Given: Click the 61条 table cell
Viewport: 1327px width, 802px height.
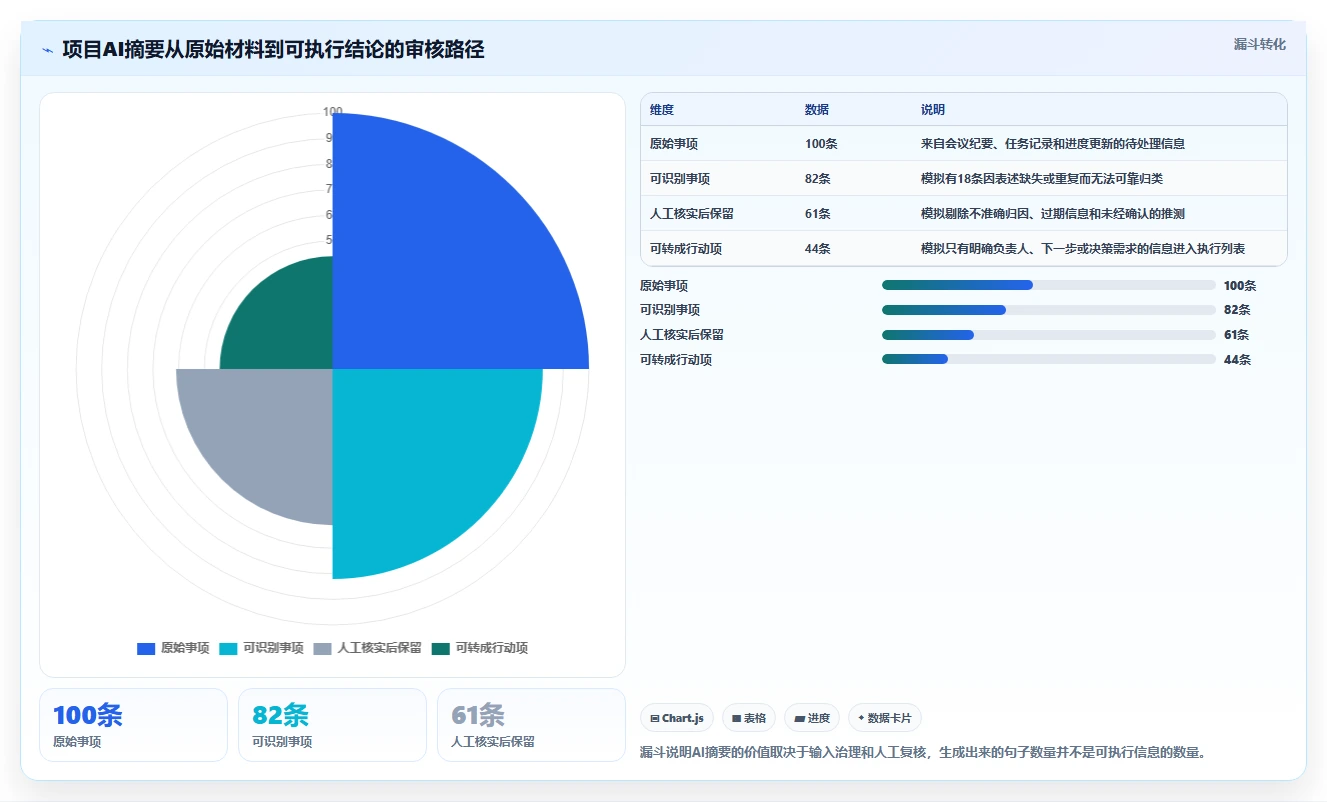Looking at the screenshot, I should coord(818,214).
